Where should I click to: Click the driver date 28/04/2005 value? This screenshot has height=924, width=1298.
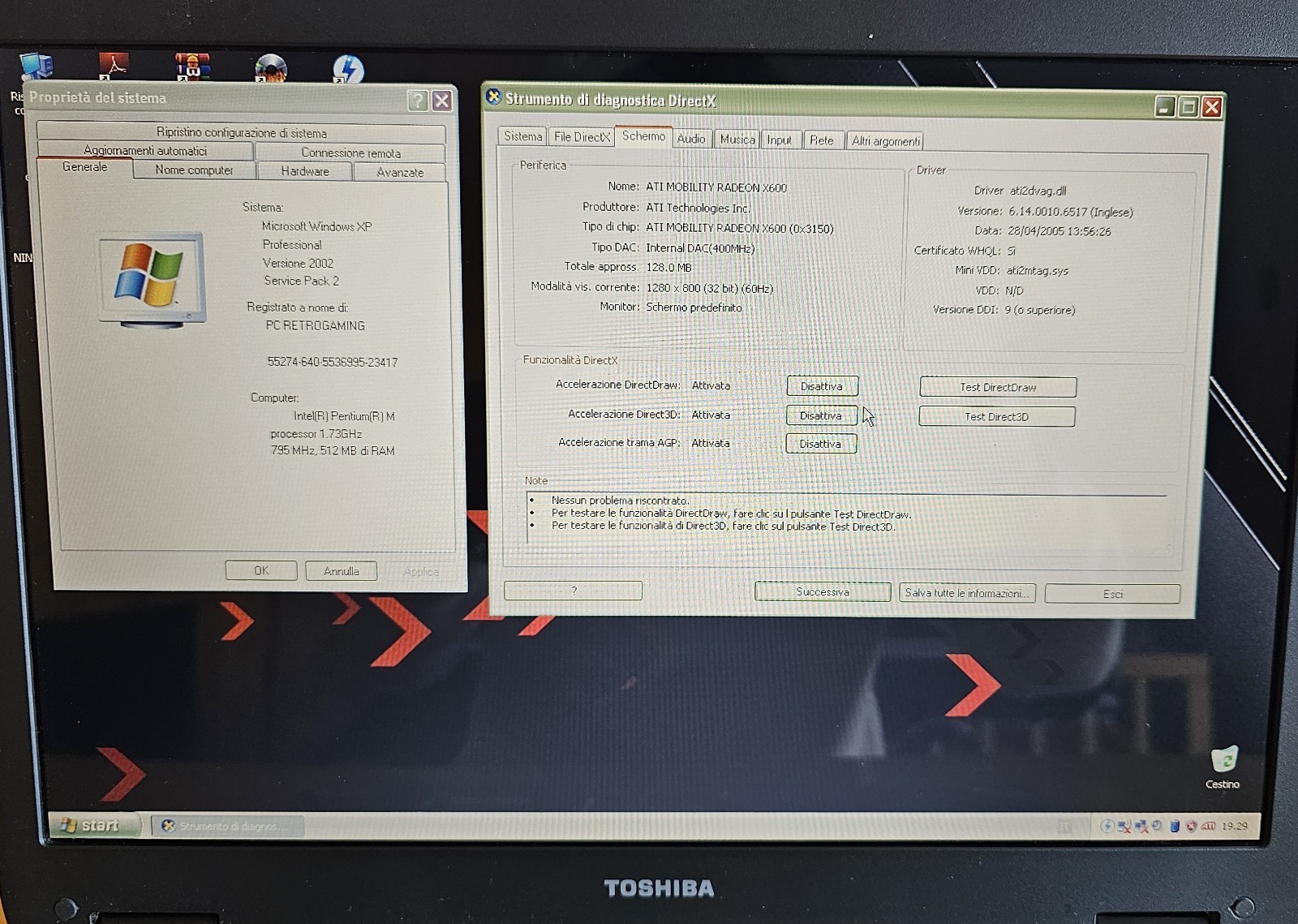1059,231
